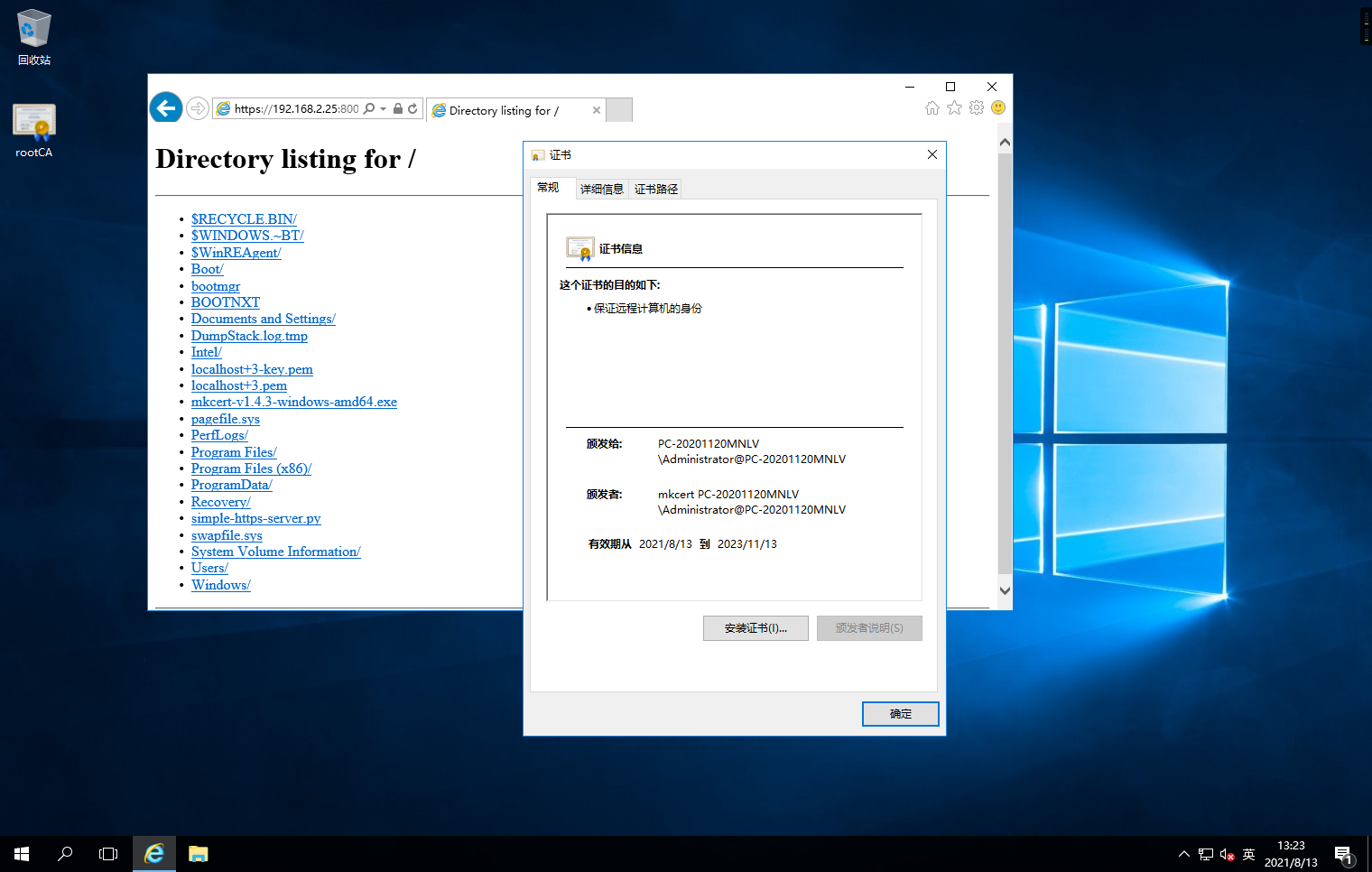
Task: Click the browser back arrow button
Action: click(x=166, y=108)
